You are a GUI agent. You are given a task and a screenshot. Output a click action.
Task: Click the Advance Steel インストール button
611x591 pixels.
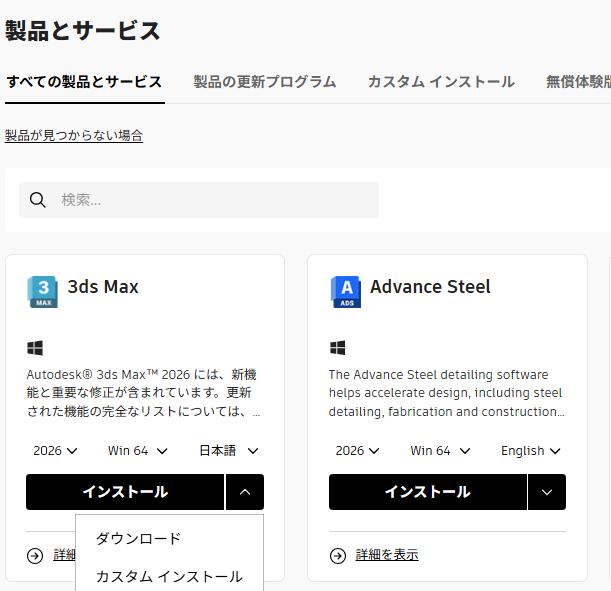428,492
